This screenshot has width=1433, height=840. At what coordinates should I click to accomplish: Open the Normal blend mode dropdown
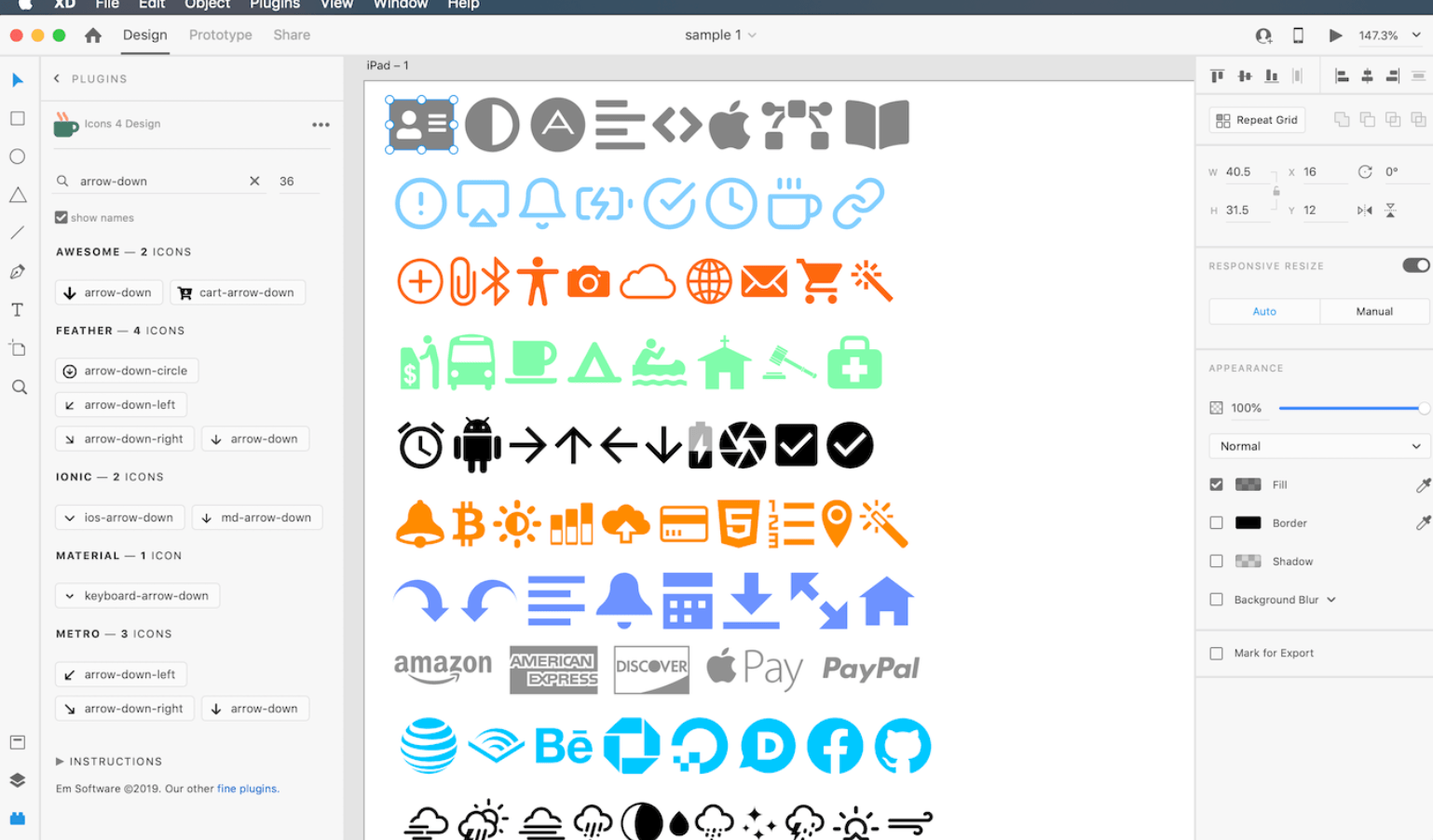[x=1318, y=446]
